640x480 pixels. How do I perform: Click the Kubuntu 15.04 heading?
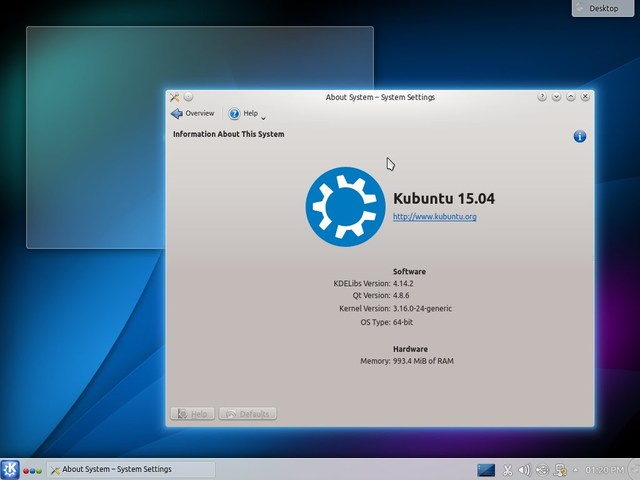(x=444, y=198)
